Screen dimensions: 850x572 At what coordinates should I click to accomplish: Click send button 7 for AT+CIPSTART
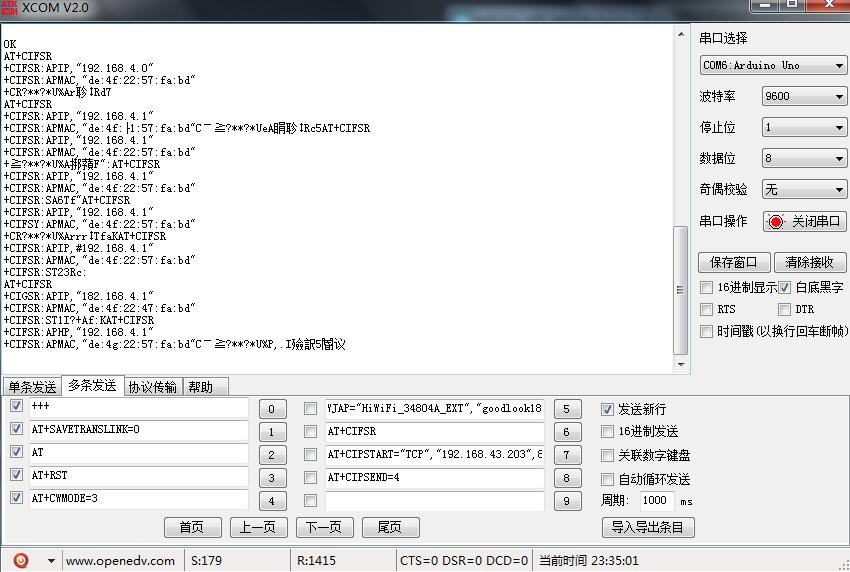click(x=567, y=455)
